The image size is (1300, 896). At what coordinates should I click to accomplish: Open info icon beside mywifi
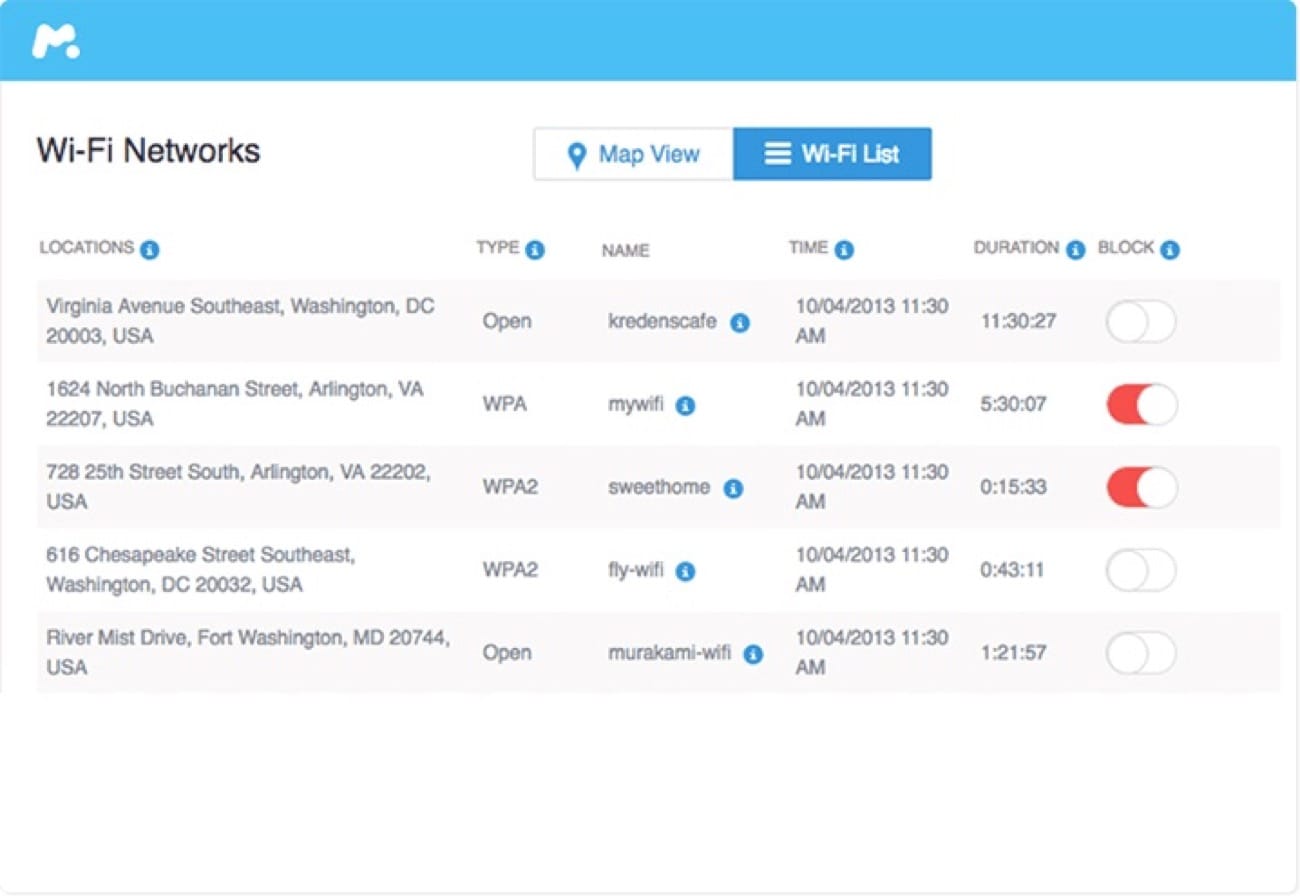685,406
